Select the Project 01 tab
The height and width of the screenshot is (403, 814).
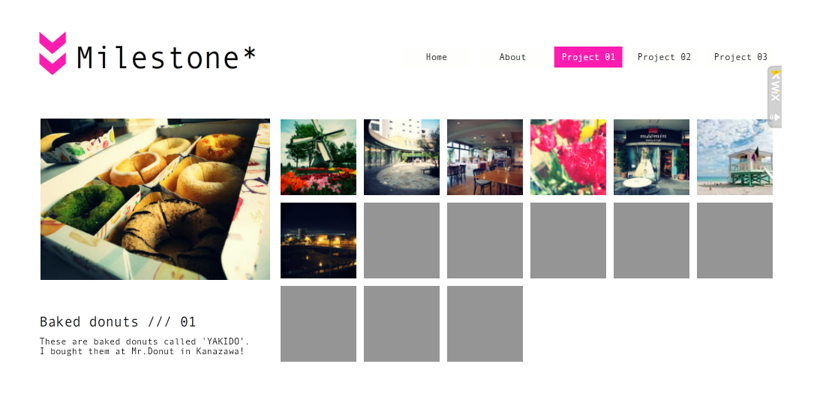tap(588, 57)
